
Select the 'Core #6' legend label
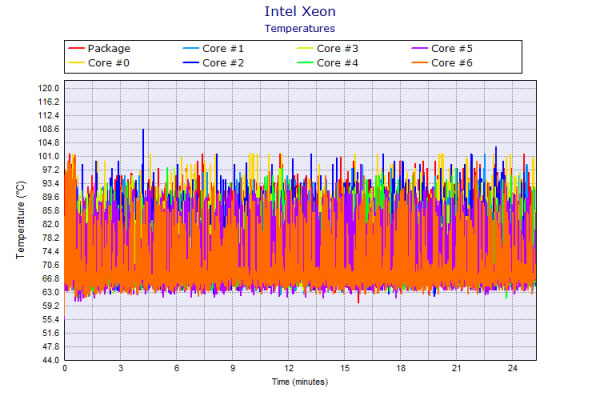pos(452,63)
